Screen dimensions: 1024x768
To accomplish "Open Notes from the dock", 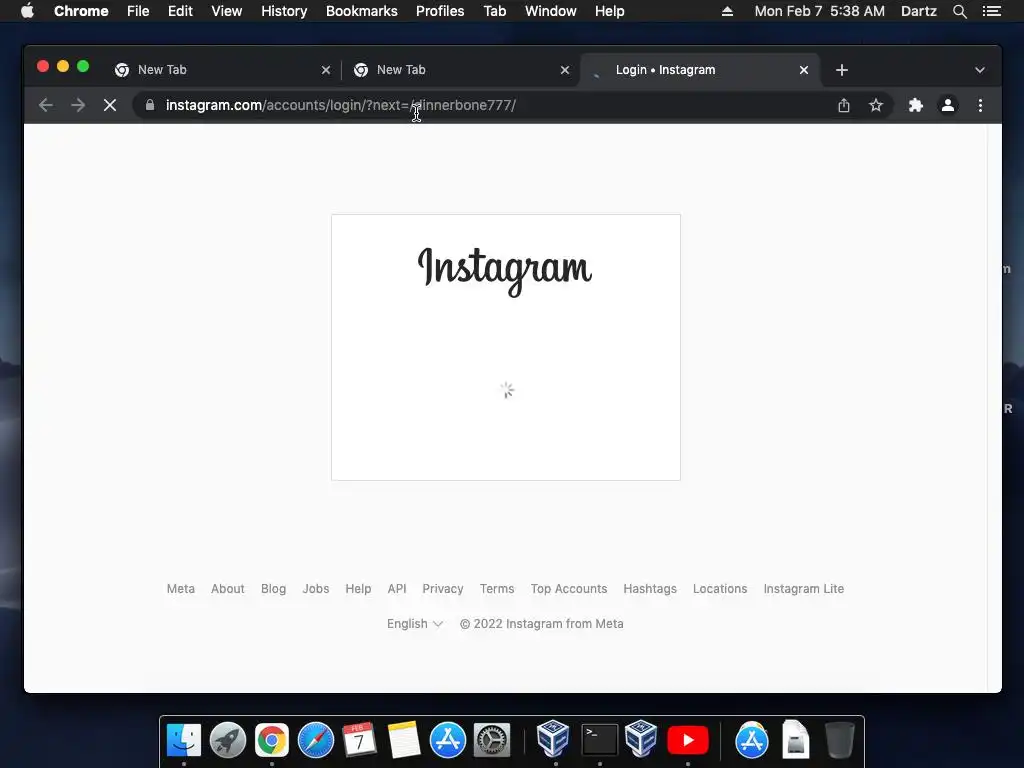I will pyautogui.click(x=404, y=740).
